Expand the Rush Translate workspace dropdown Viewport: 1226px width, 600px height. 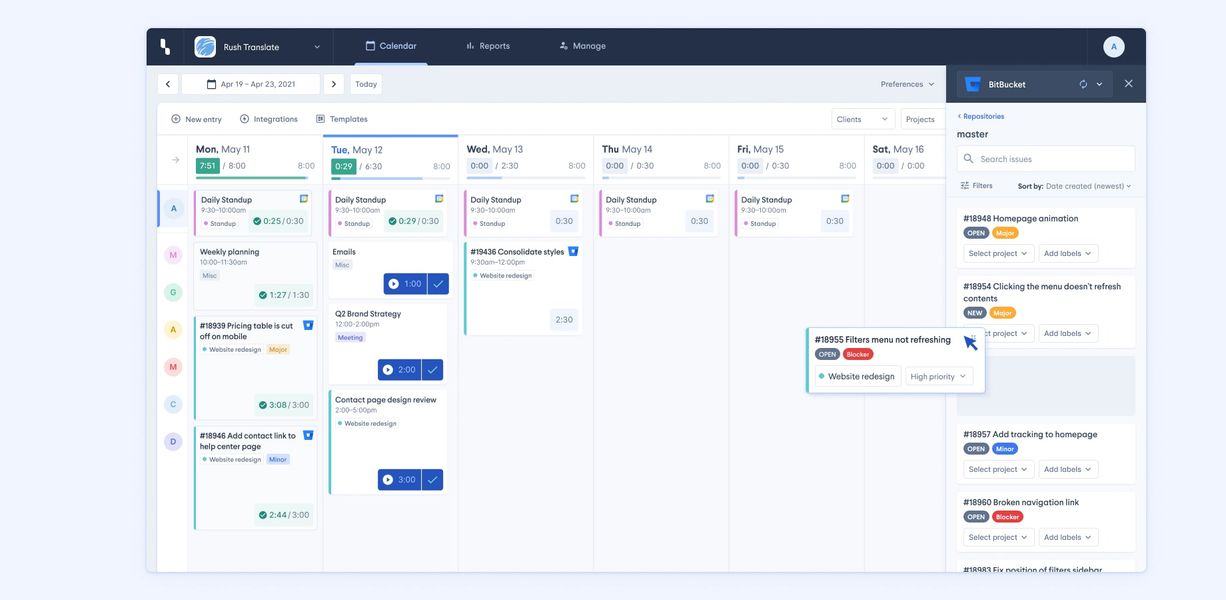coord(317,47)
